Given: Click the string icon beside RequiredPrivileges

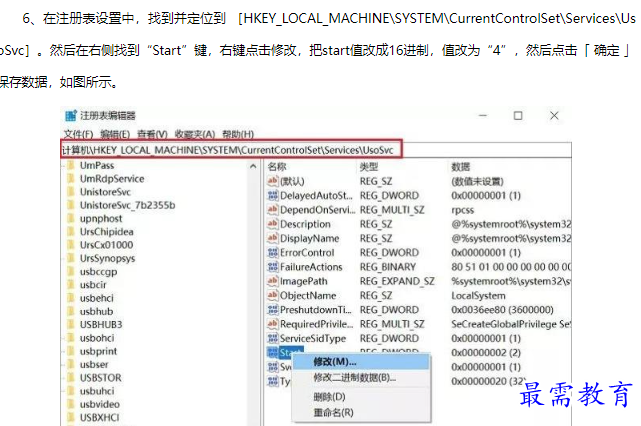Looking at the screenshot, I should (273, 324).
